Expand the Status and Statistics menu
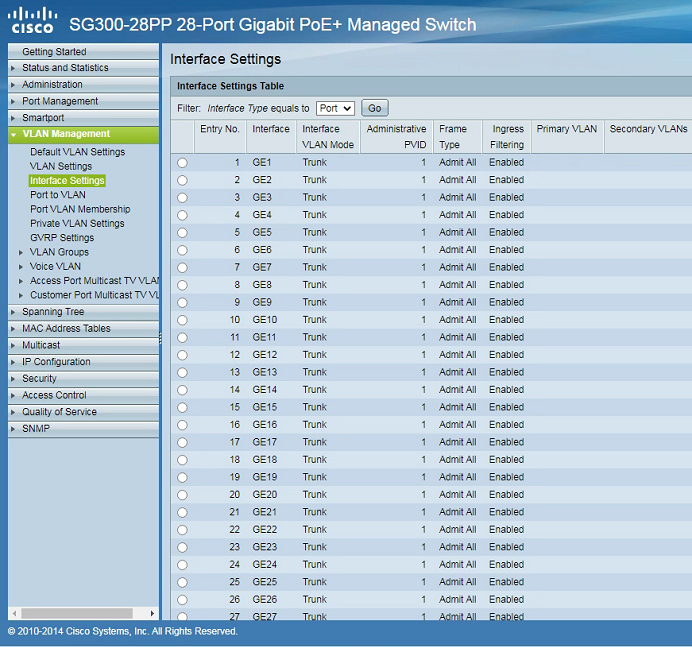 click(65, 68)
